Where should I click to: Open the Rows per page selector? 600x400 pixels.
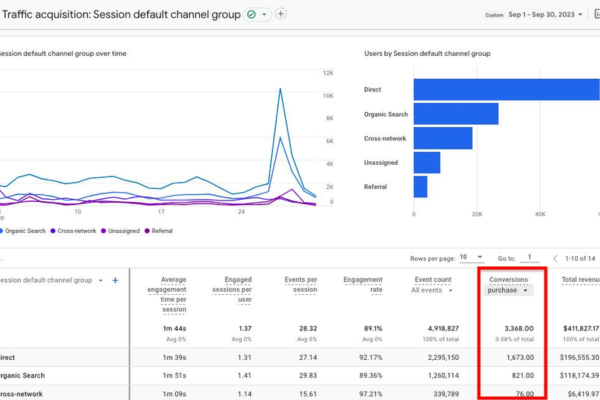471,257
